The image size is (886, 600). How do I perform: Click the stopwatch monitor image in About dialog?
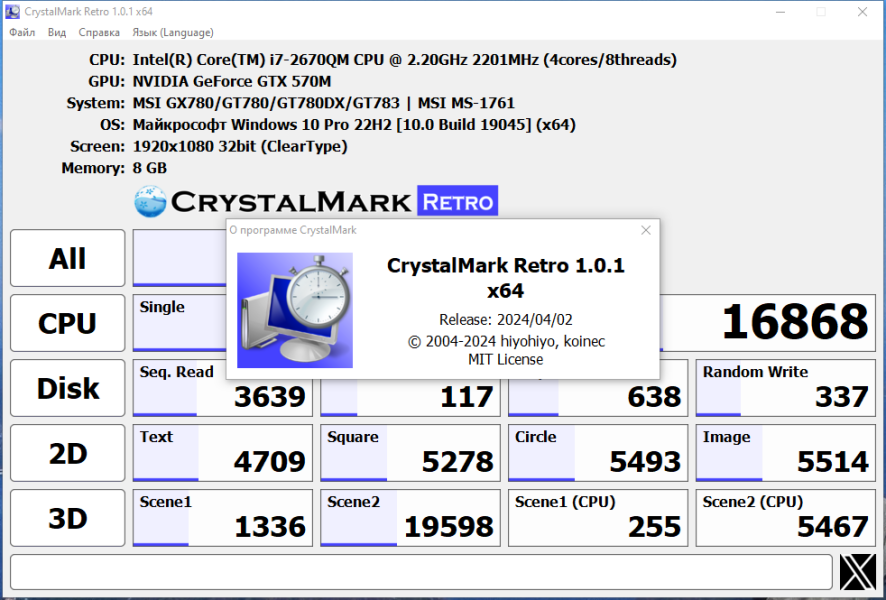295,310
